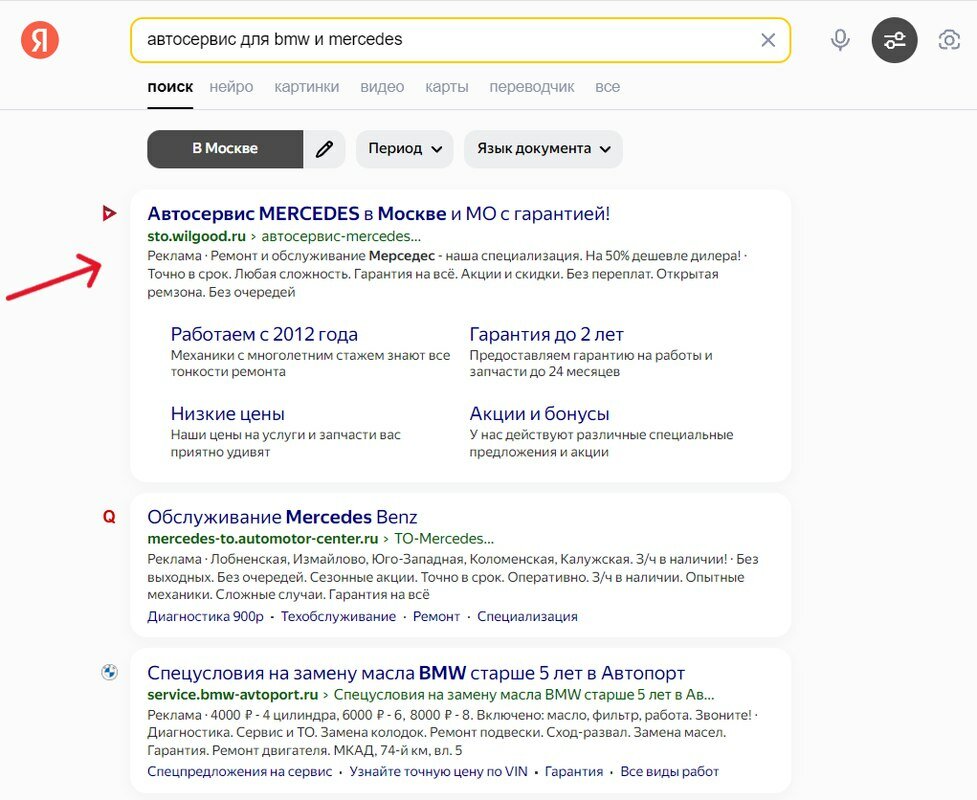This screenshot has width=977, height=800.
Task: Expand the "Язык документа" dropdown
Action: tap(543, 149)
